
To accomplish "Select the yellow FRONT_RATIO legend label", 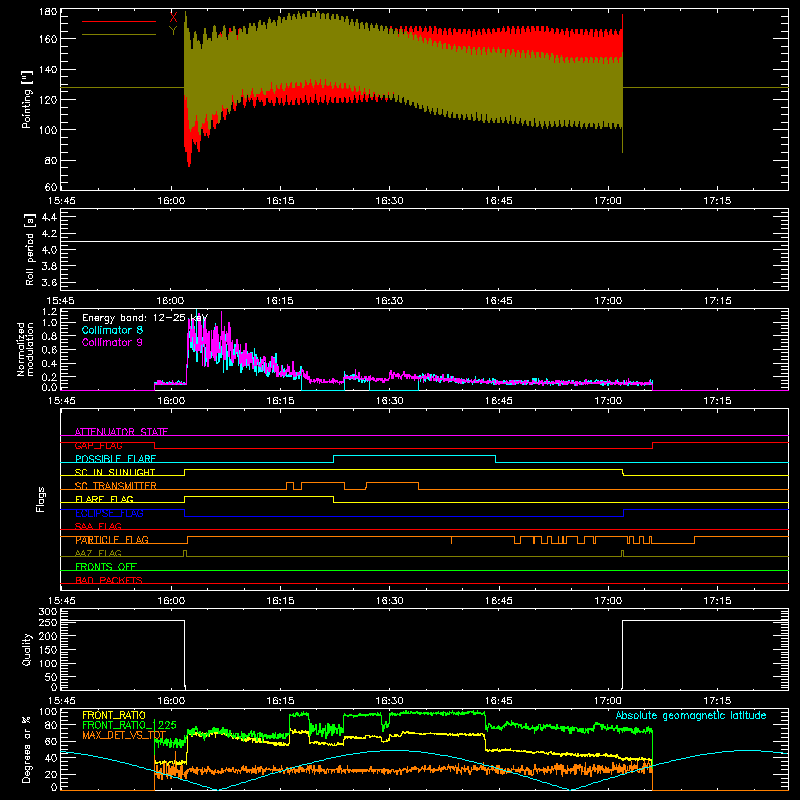I will 114,715.
